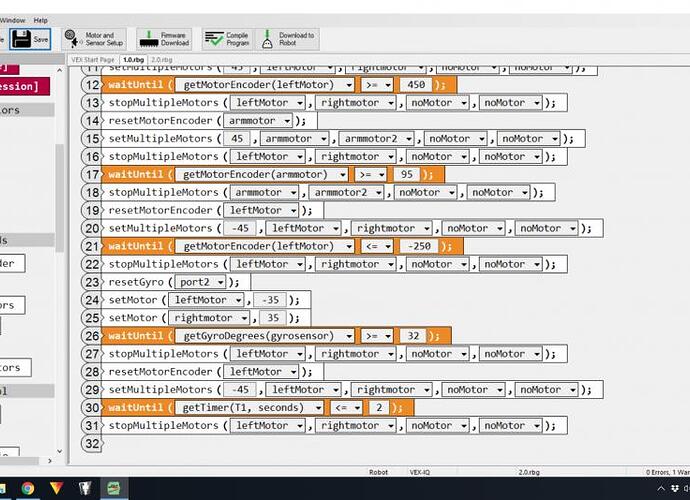Viewport: 690px width, 500px height.
Task: Open the Window menu
Action: point(13,20)
